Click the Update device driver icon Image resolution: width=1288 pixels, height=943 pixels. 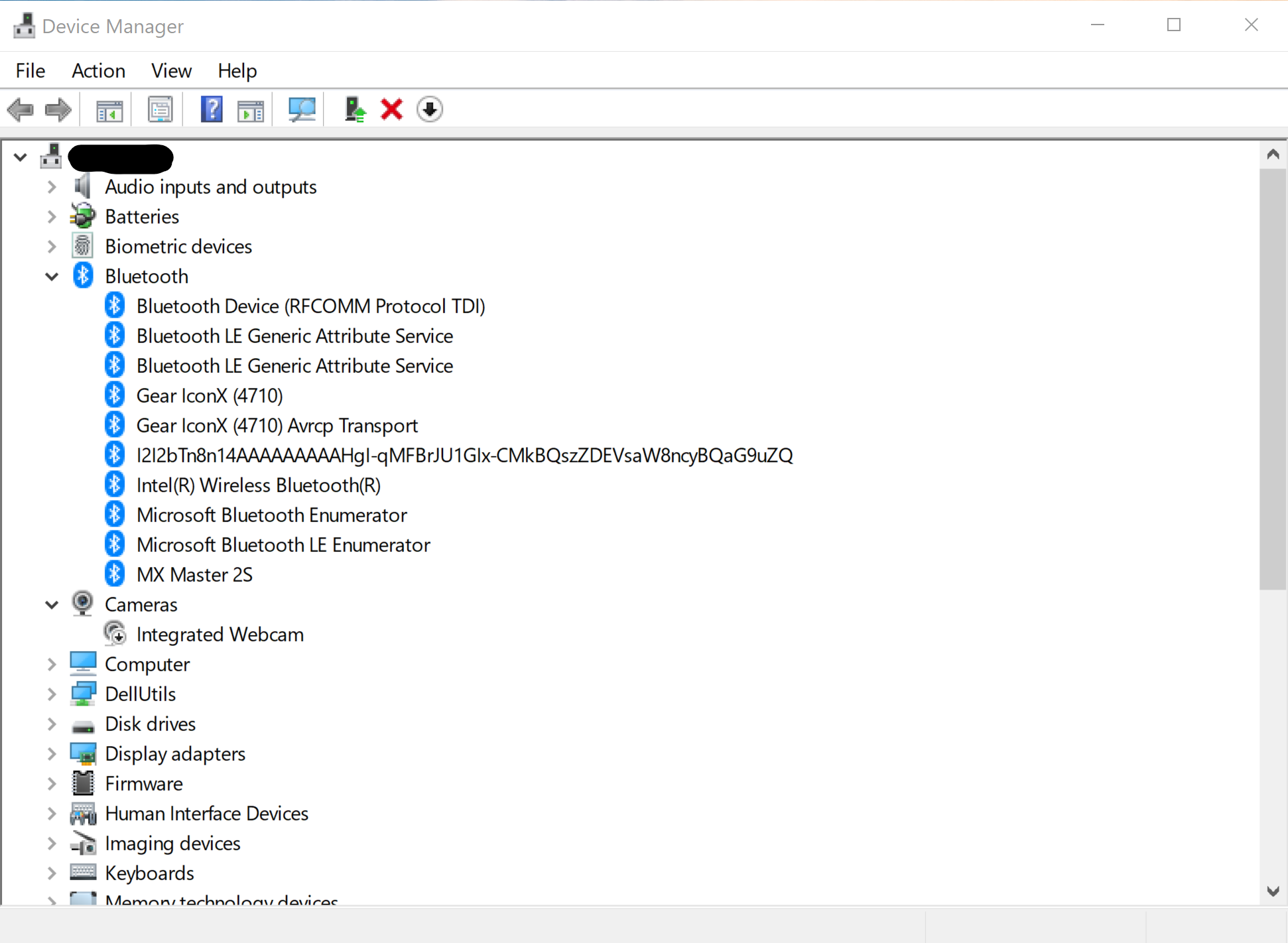355,109
